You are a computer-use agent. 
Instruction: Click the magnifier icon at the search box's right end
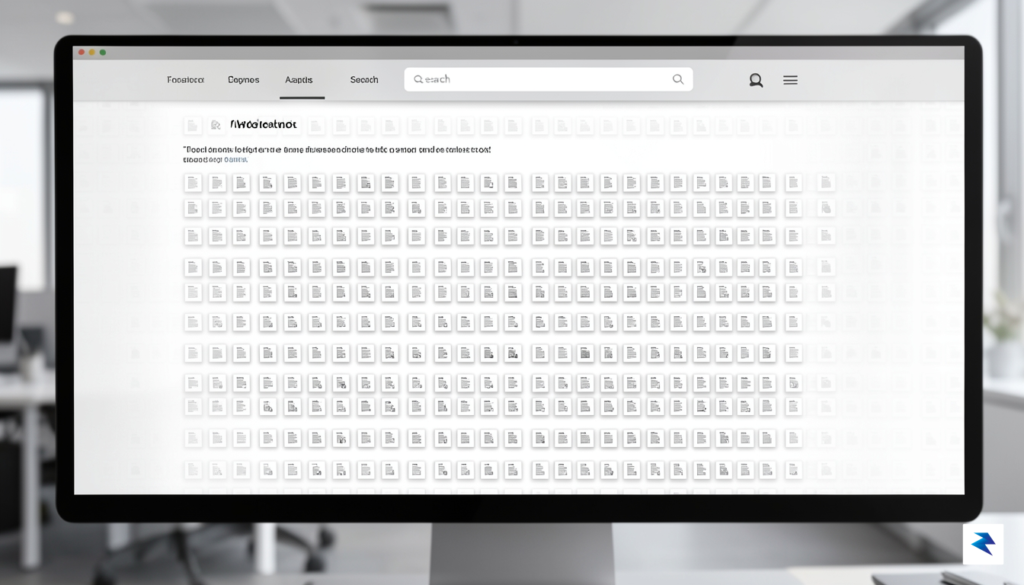tap(678, 79)
